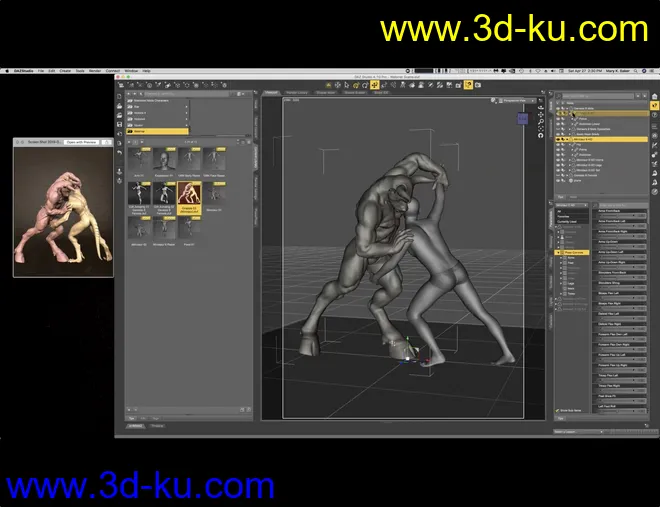Image resolution: width=660 pixels, height=507 pixels.
Task: Click the Expression 01 face thumbnail
Action: (165, 159)
